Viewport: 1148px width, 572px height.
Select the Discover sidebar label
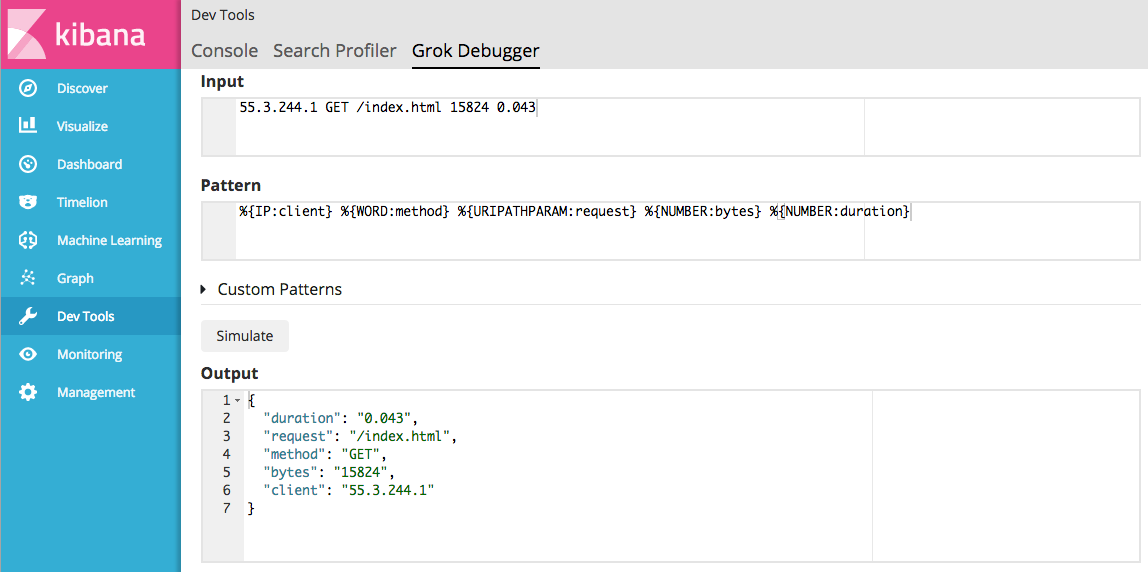click(x=82, y=89)
